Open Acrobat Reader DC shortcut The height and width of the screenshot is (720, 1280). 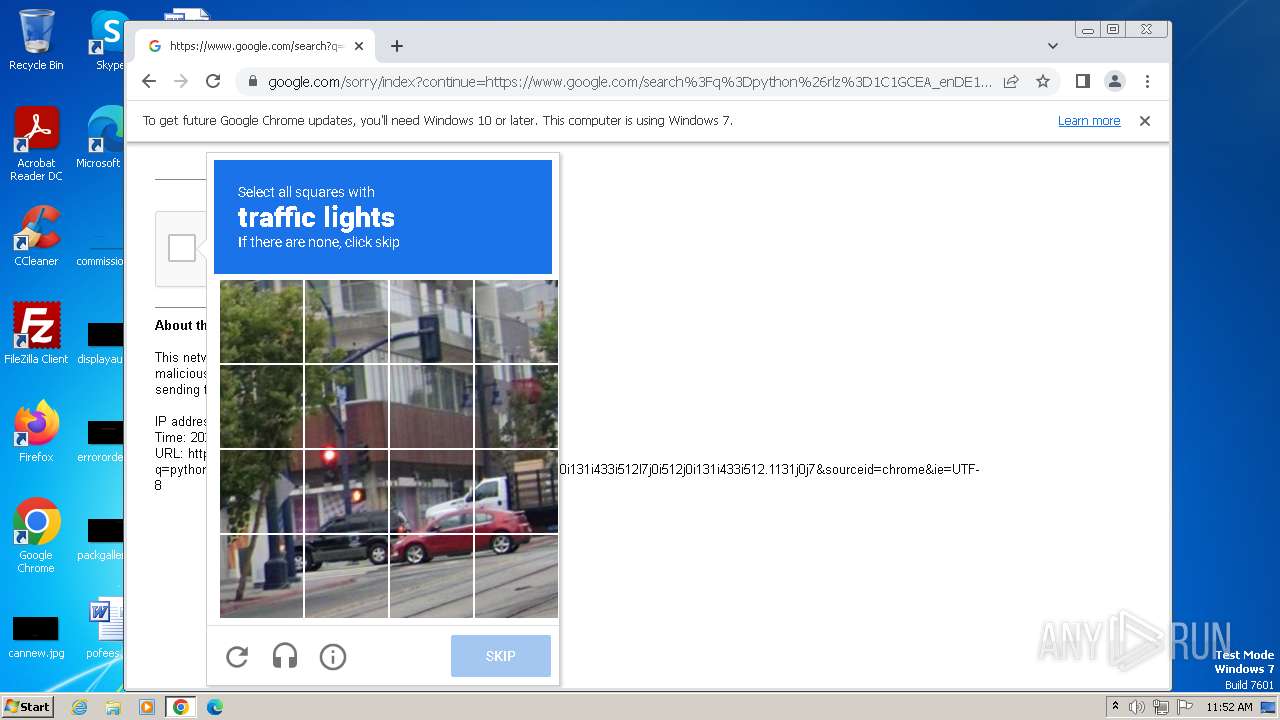36,145
